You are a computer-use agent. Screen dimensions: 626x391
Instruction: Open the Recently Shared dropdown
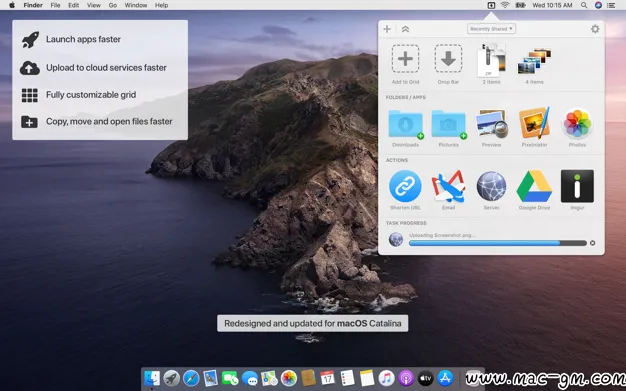pyautogui.click(x=491, y=29)
